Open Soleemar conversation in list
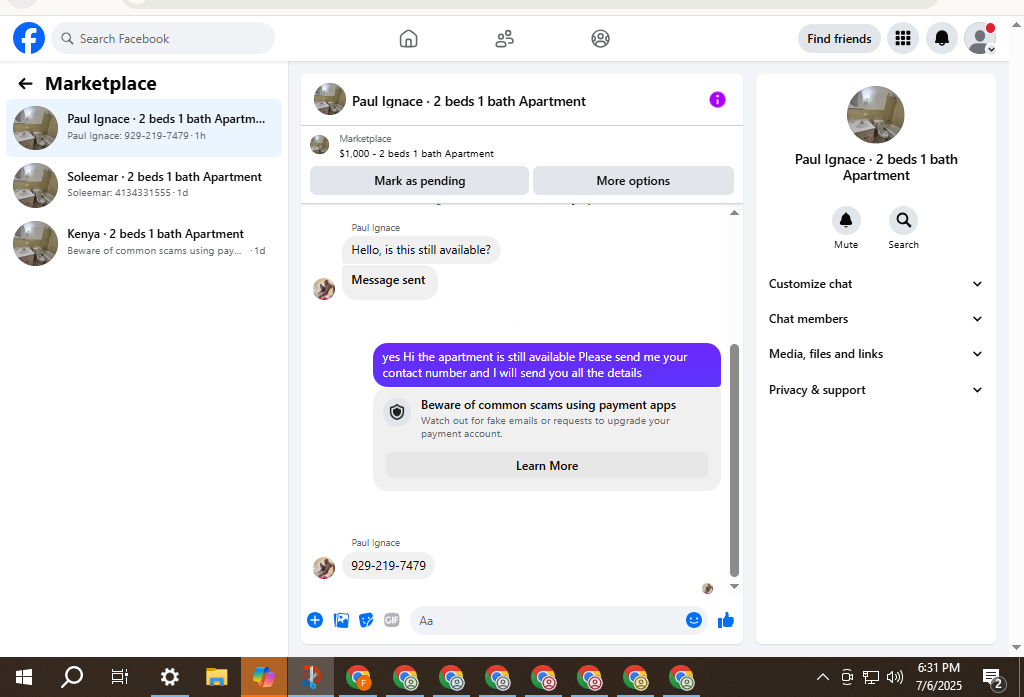The width and height of the screenshot is (1024, 697). click(x=144, y=185)
